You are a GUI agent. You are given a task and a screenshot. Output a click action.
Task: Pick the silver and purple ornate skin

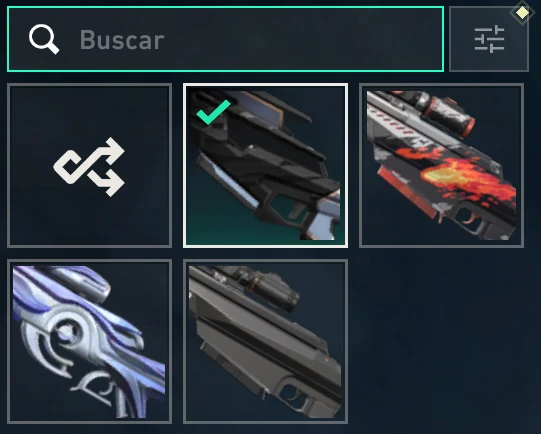pyautogui.click(x=89, y=342)
